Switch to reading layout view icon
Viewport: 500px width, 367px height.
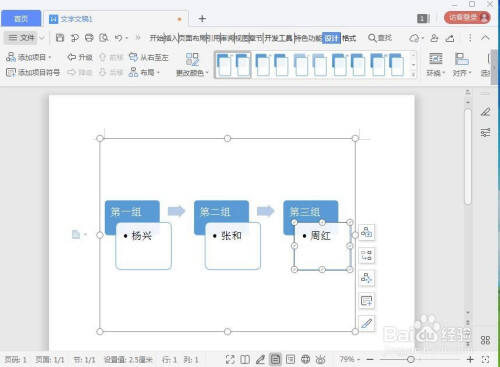click(245, 359)
